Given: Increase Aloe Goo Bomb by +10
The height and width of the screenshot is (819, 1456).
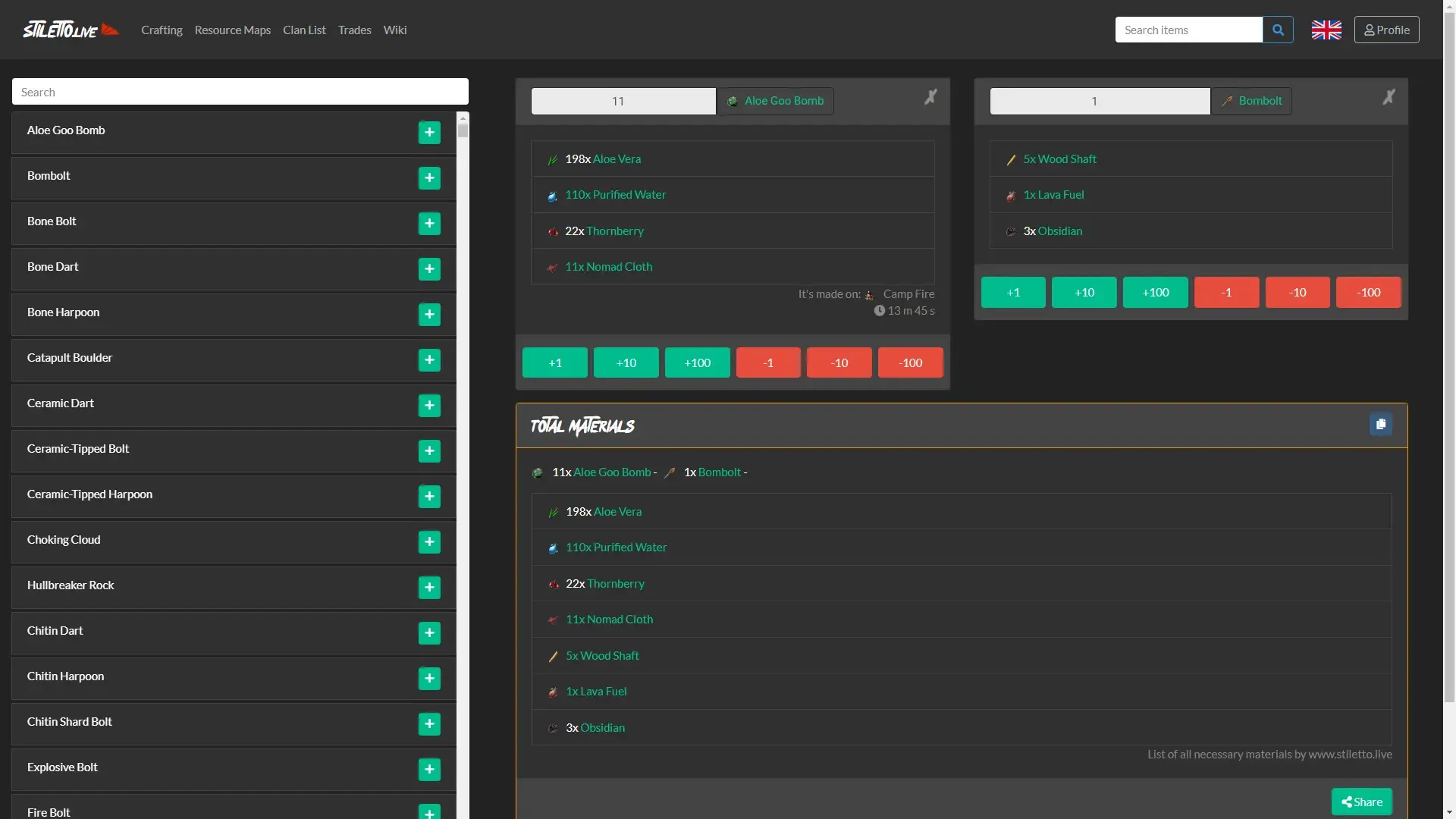Looking at the screenshot, I should click(626, 362).
